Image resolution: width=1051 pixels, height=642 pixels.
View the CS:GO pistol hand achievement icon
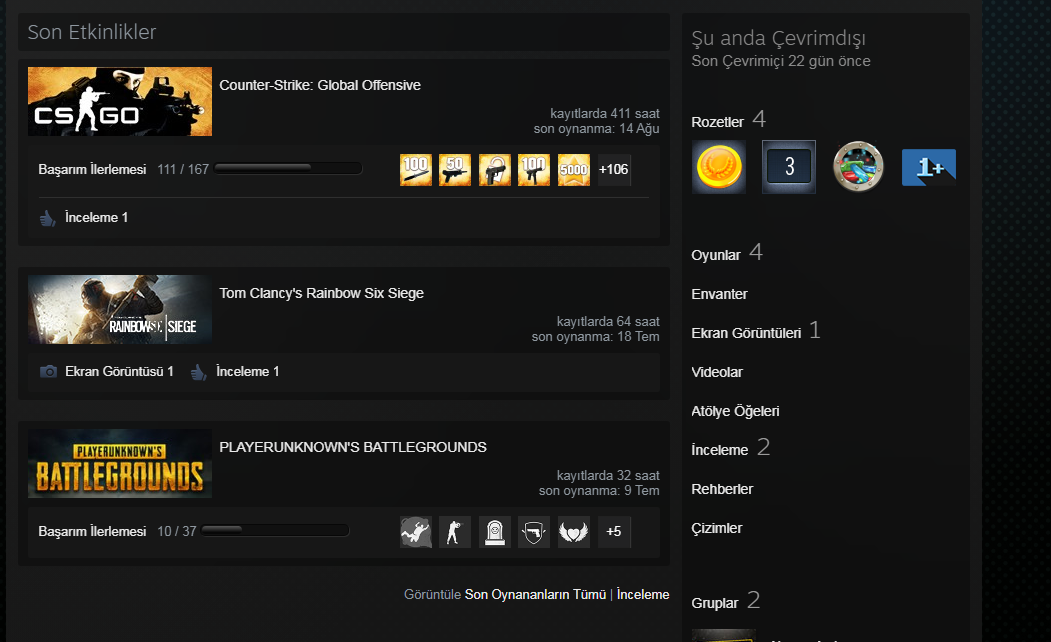[x=495, y=170]
